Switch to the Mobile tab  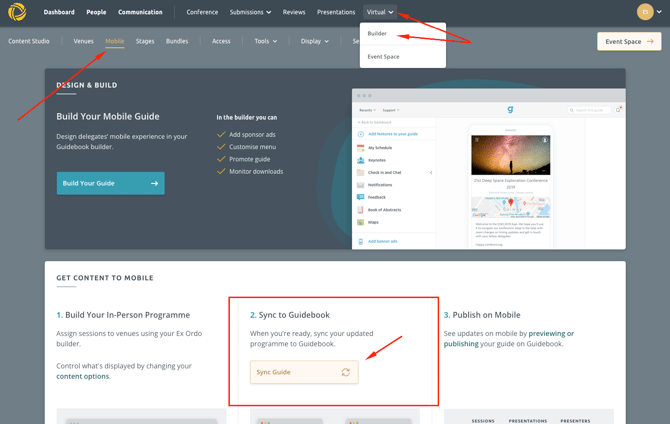tap(115, 41)
